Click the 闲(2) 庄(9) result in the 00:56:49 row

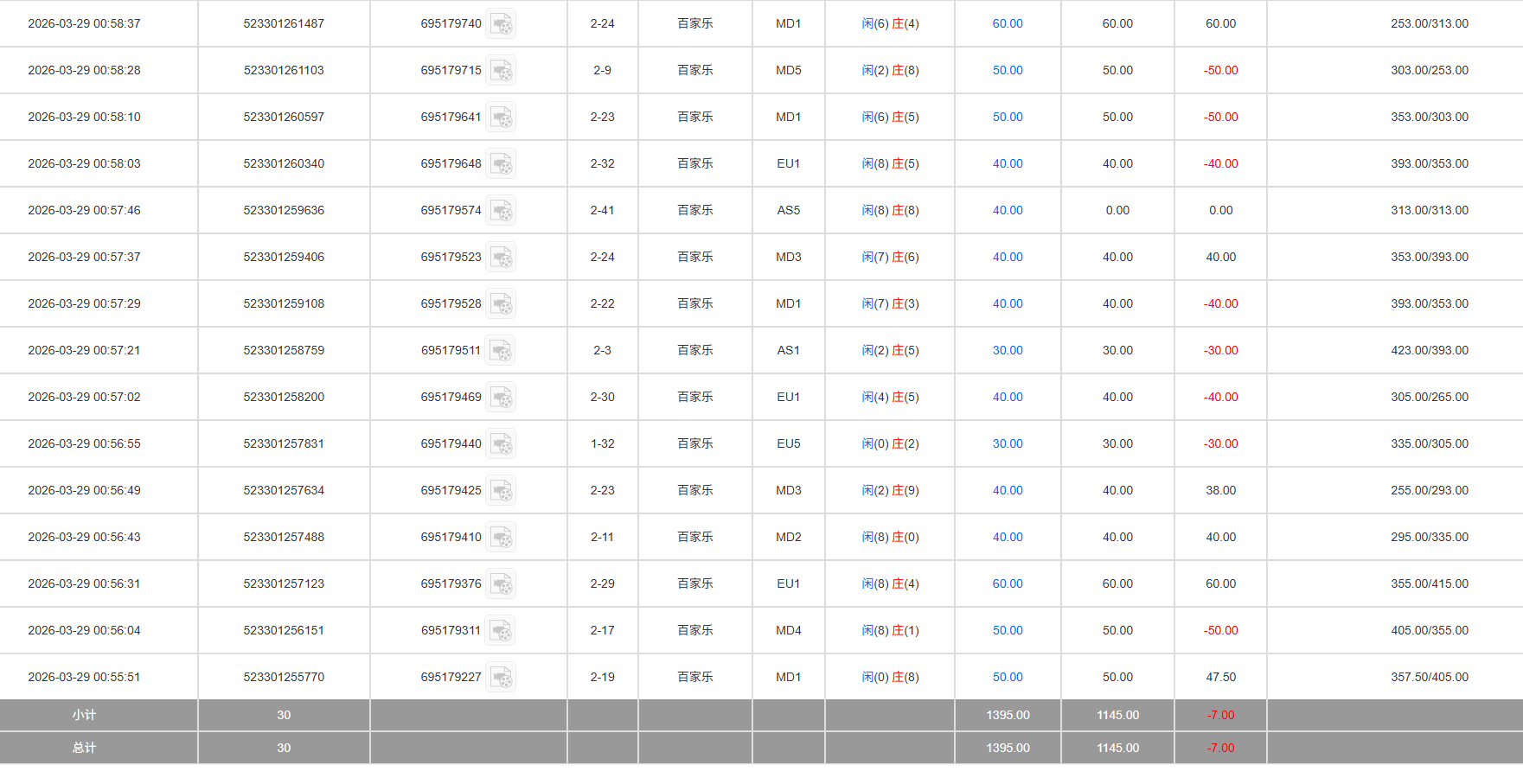(890, 491)
